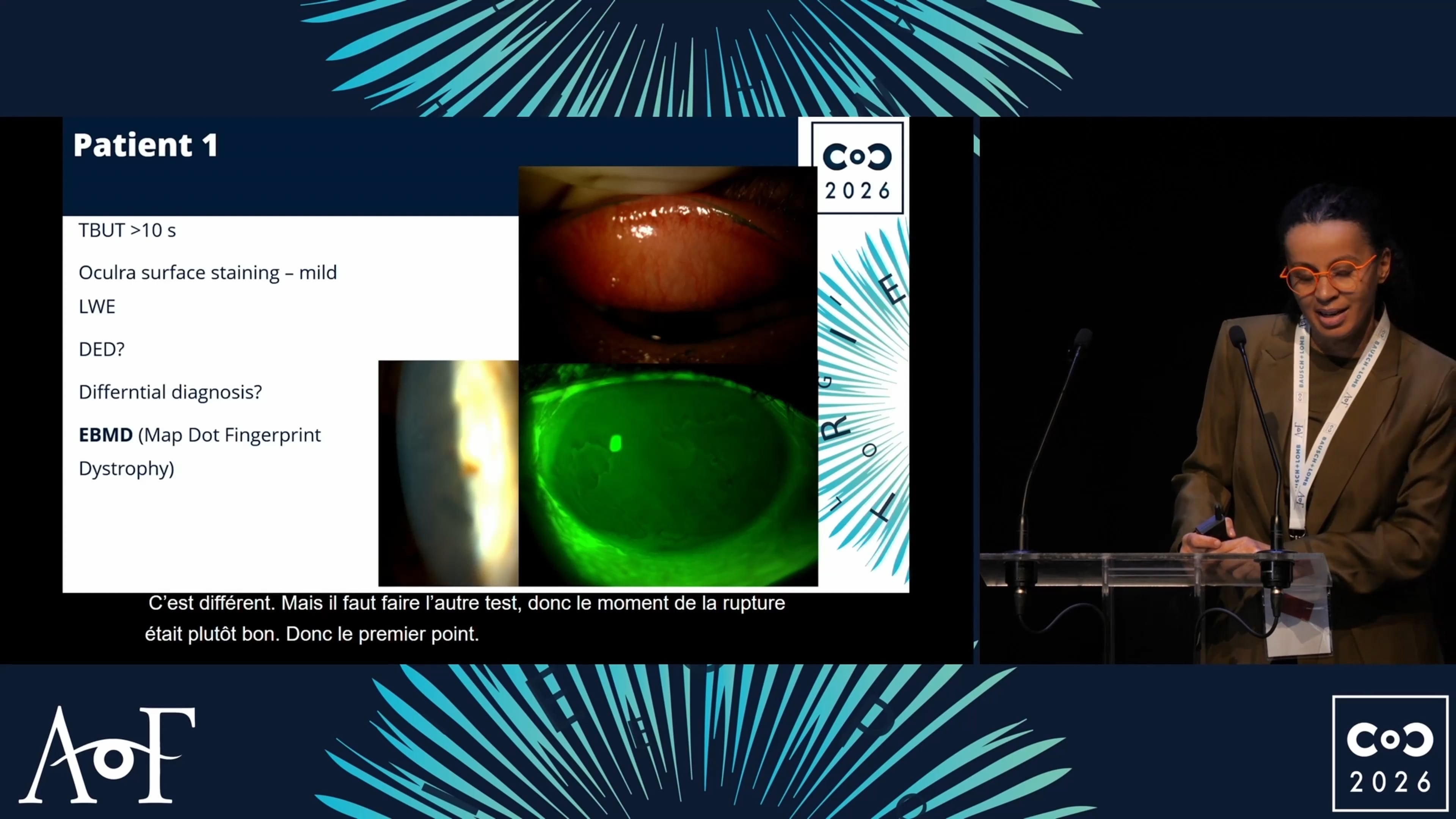Click the COC 2026 logo on the slide
This screenshot has height=819, width=1456.
point(857,168)
